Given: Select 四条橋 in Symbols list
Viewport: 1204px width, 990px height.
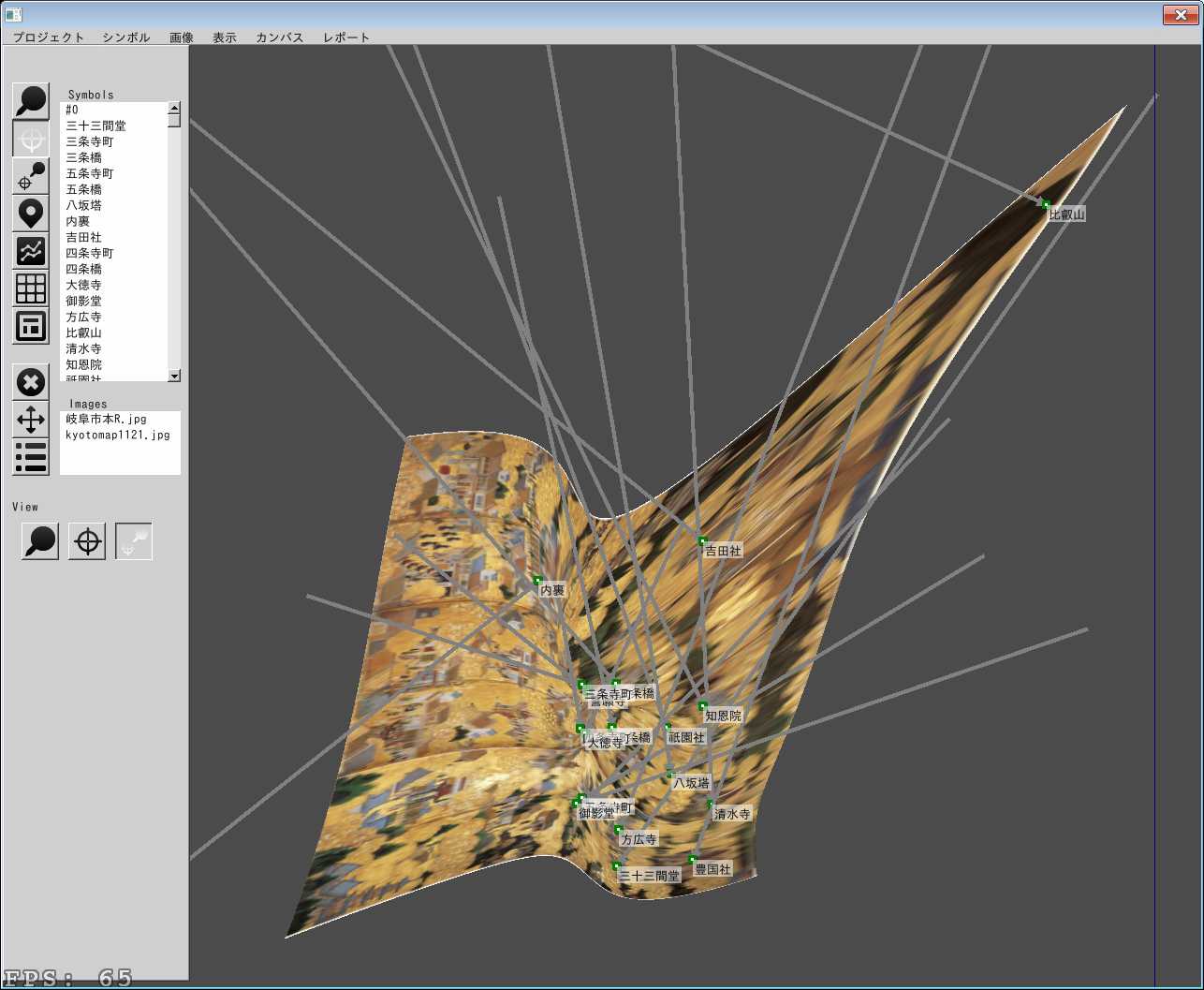Looking at the screenshot, I should click(113, 269).
